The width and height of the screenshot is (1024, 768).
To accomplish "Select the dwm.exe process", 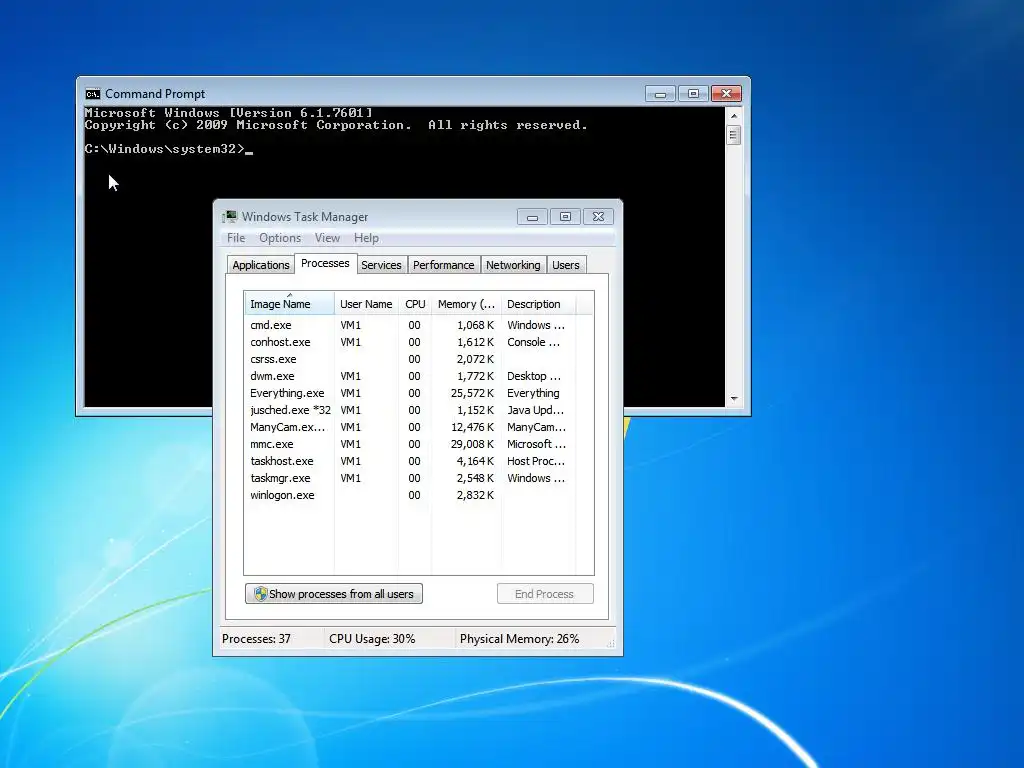I will (419, 376).
